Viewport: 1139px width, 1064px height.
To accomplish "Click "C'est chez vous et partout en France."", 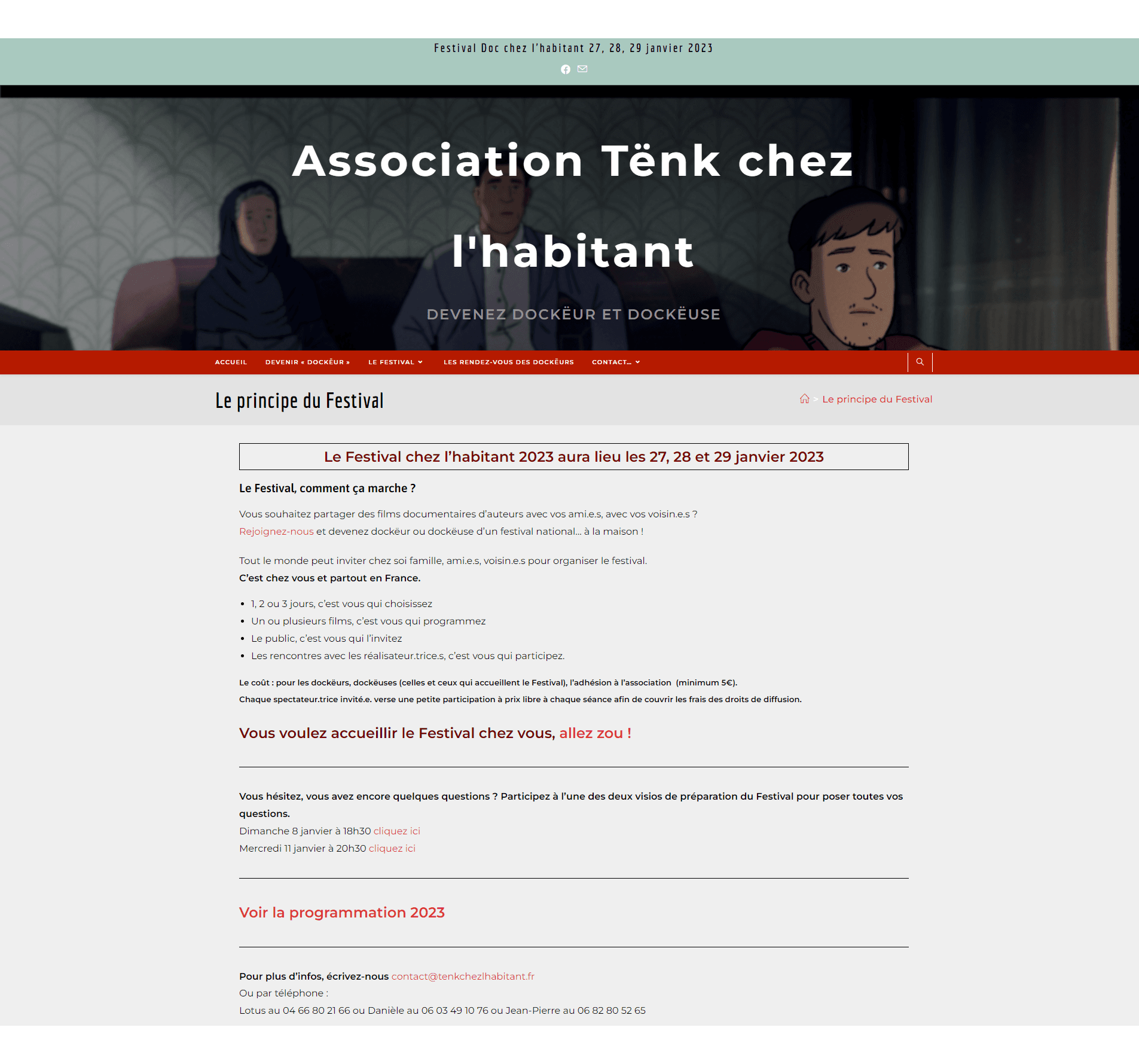I will pos(330,578).
